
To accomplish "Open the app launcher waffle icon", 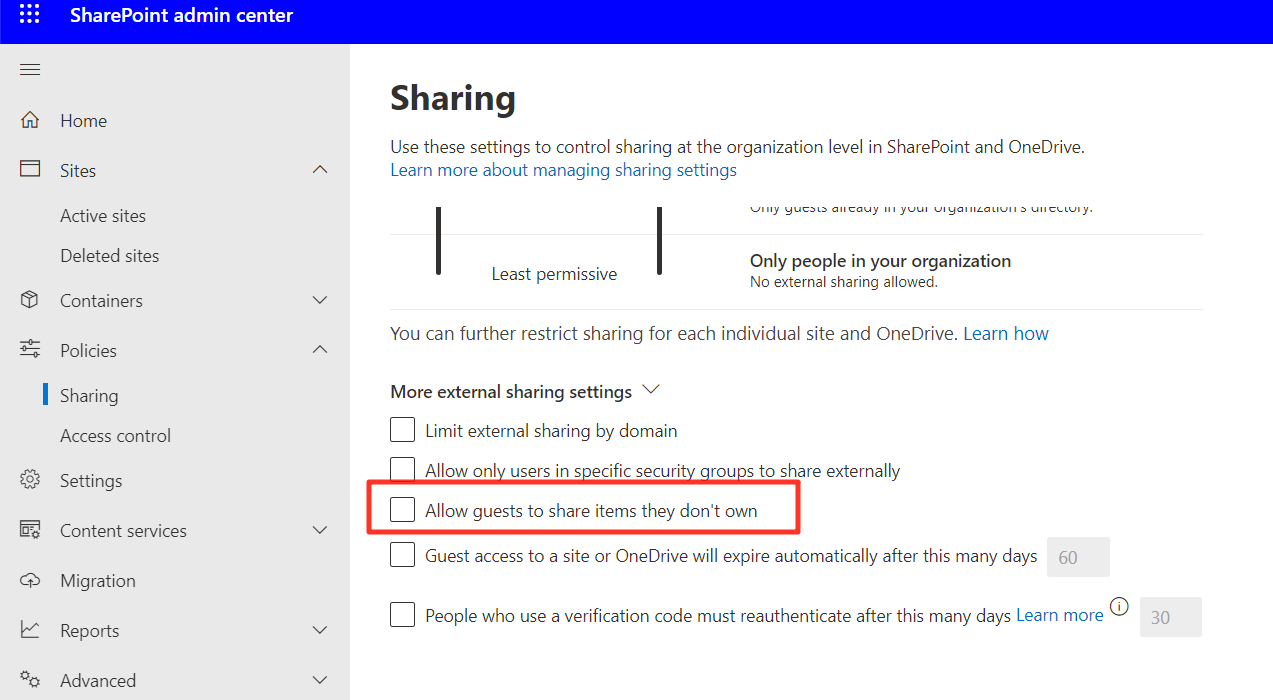I will pyautogui.click(x=30, y=15).
